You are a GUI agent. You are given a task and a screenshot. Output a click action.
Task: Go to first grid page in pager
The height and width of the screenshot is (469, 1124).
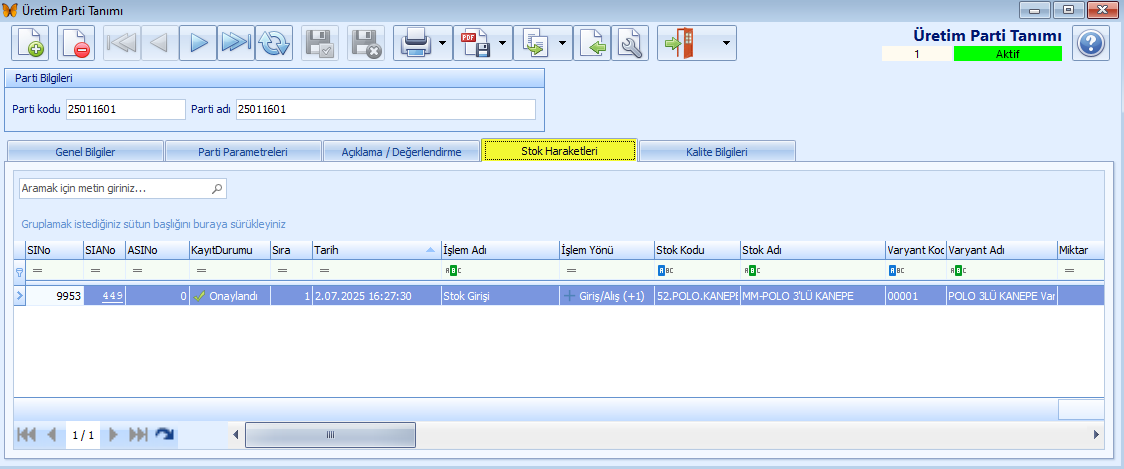coord(27,434)
